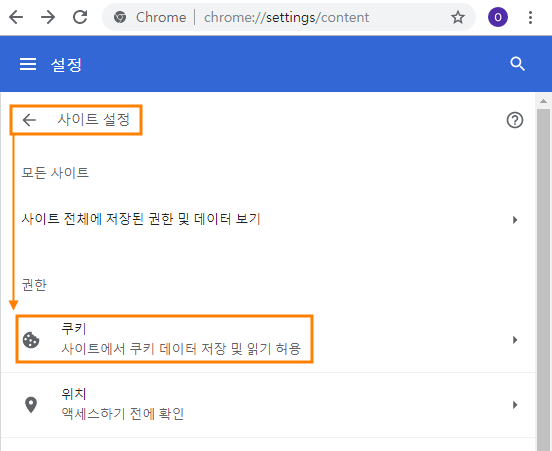
Task: Open the help question mark icon
Action: tap(515, 120)
